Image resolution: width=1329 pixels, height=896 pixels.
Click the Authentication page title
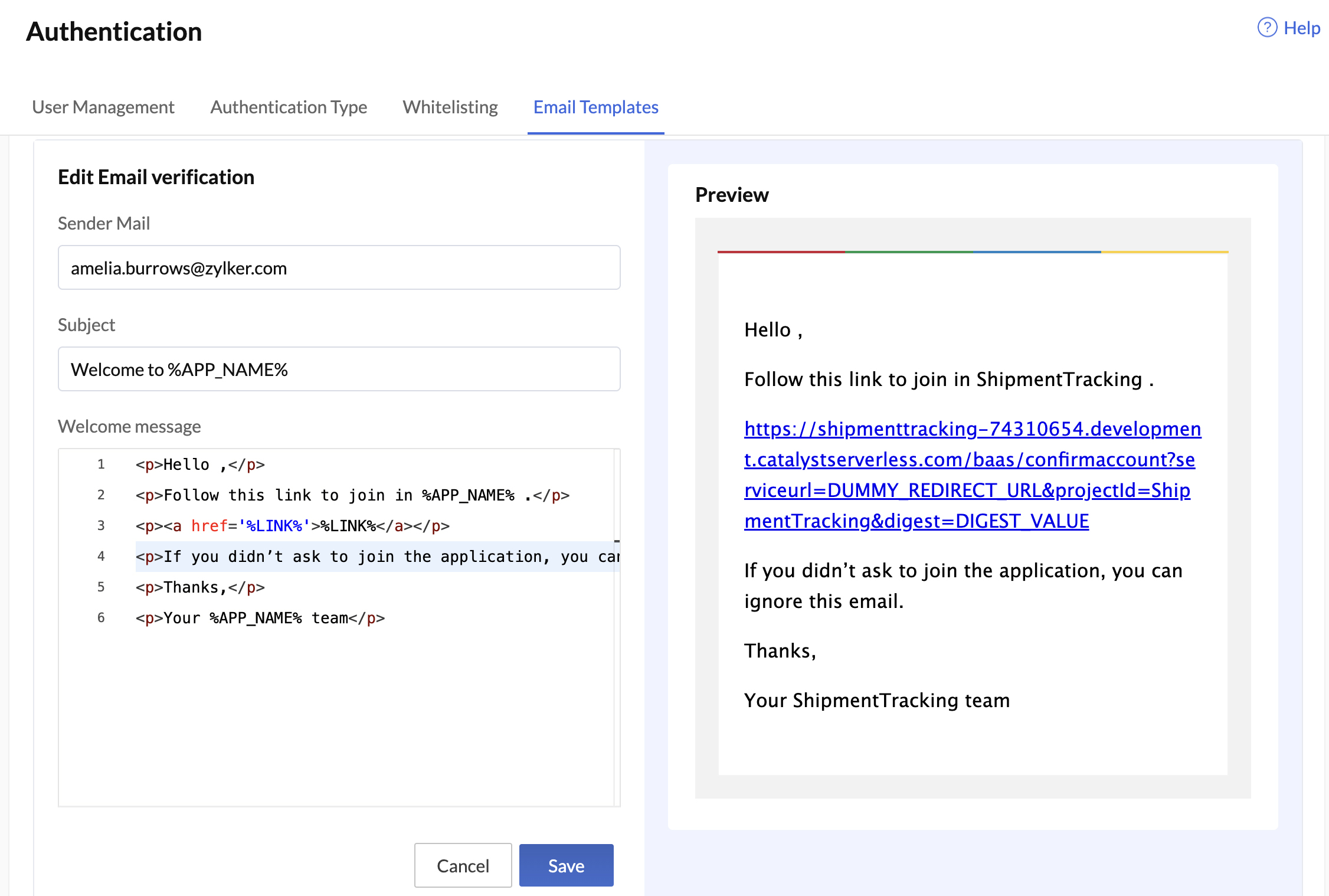coord(114,31)
